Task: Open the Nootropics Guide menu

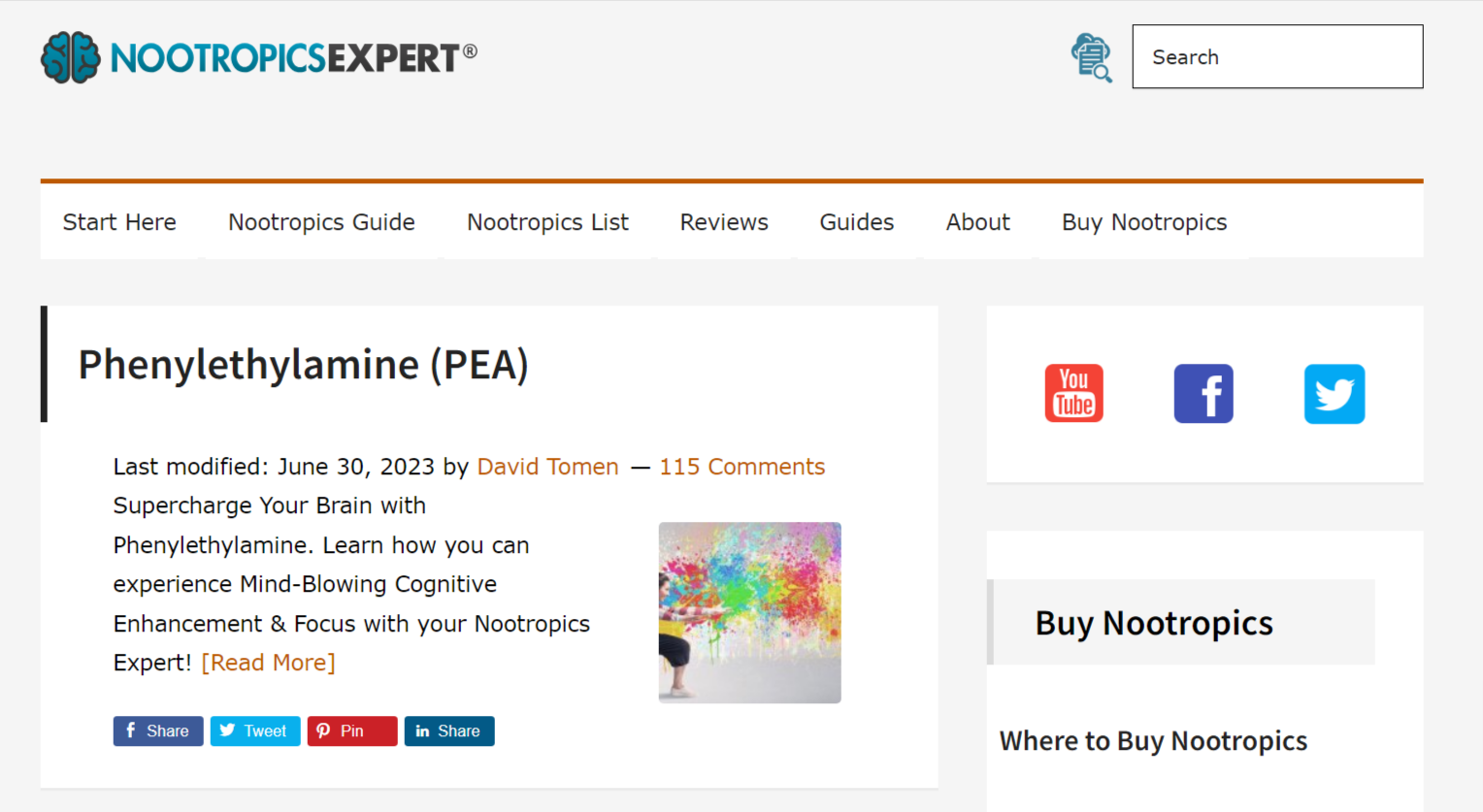Action: pos(321,222)
